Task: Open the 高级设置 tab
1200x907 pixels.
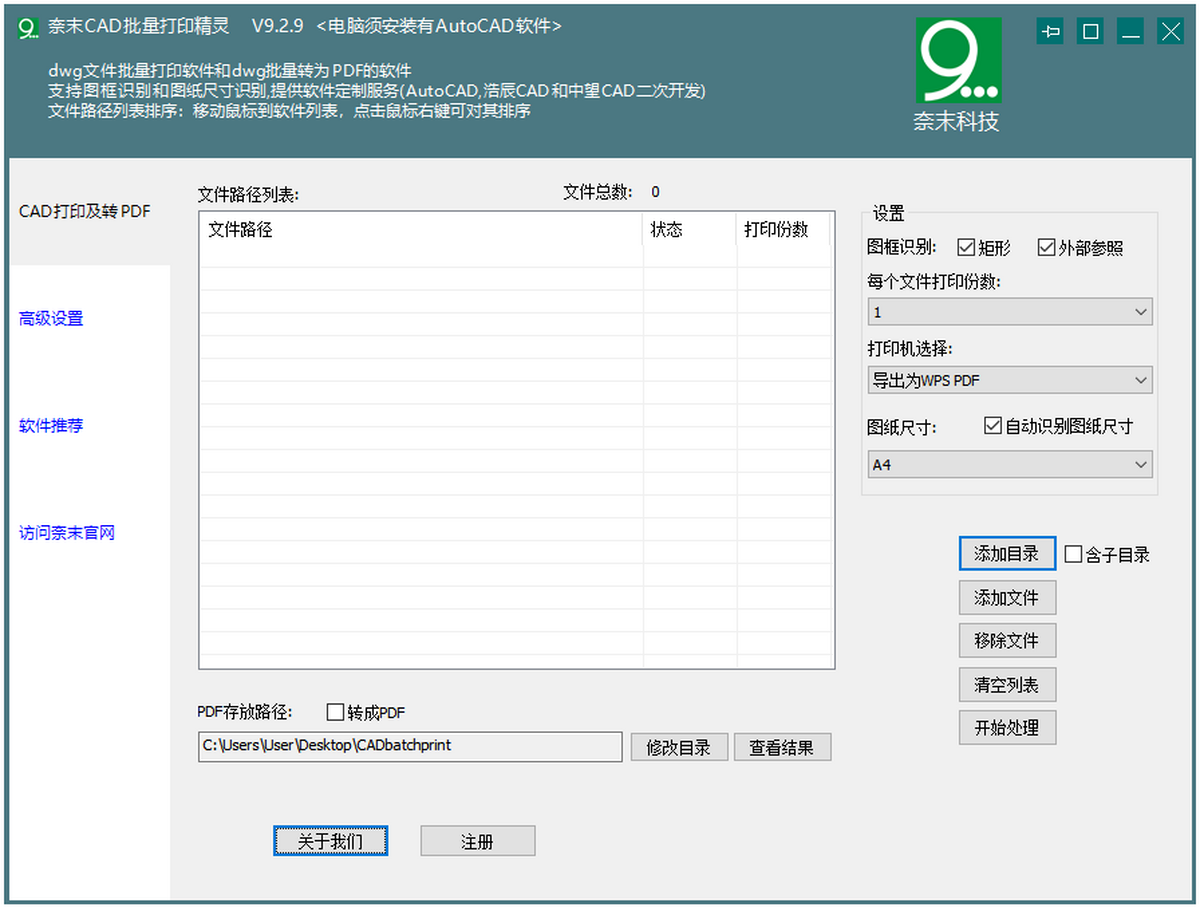Action: tap(51, 319)
